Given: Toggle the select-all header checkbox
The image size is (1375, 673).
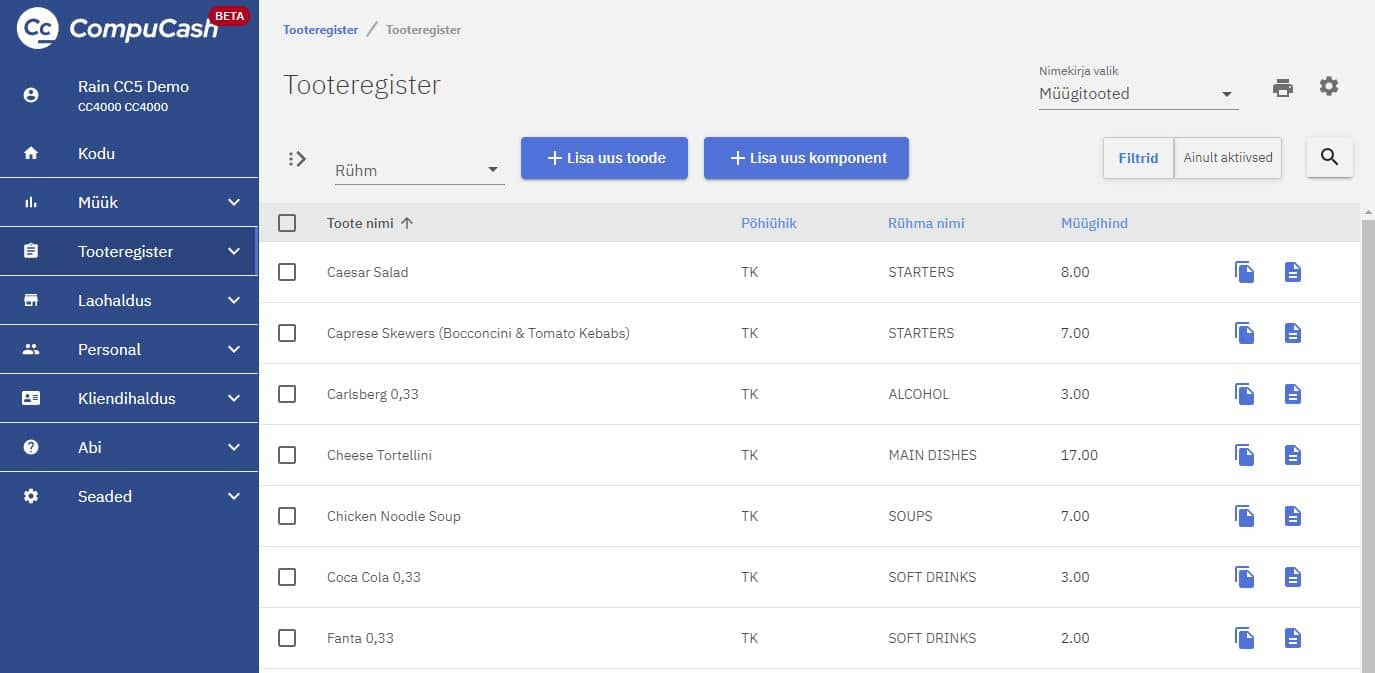Looking at the screenshot, I should [x=287, y=223].
